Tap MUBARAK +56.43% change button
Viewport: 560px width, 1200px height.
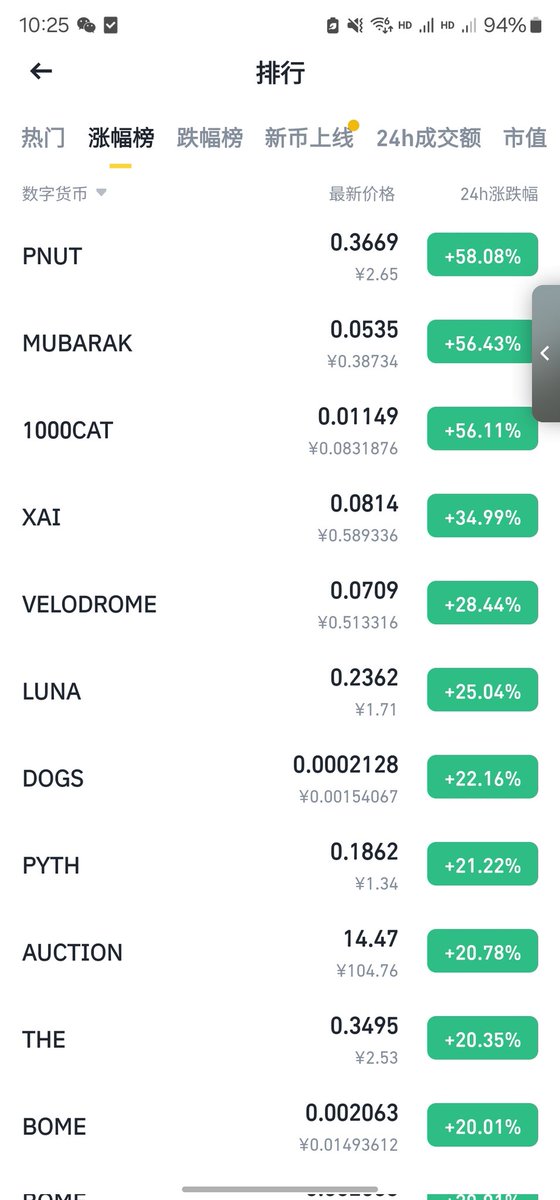click(x=482, y=342)
